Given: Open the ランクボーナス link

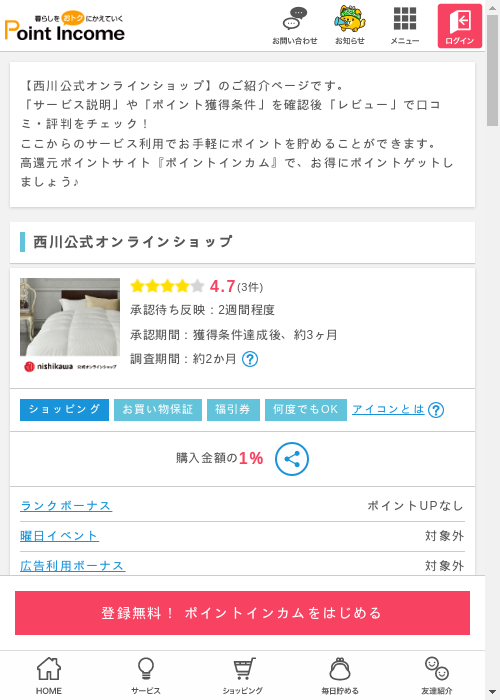Looking at the screenshot, I should point(66,506).
